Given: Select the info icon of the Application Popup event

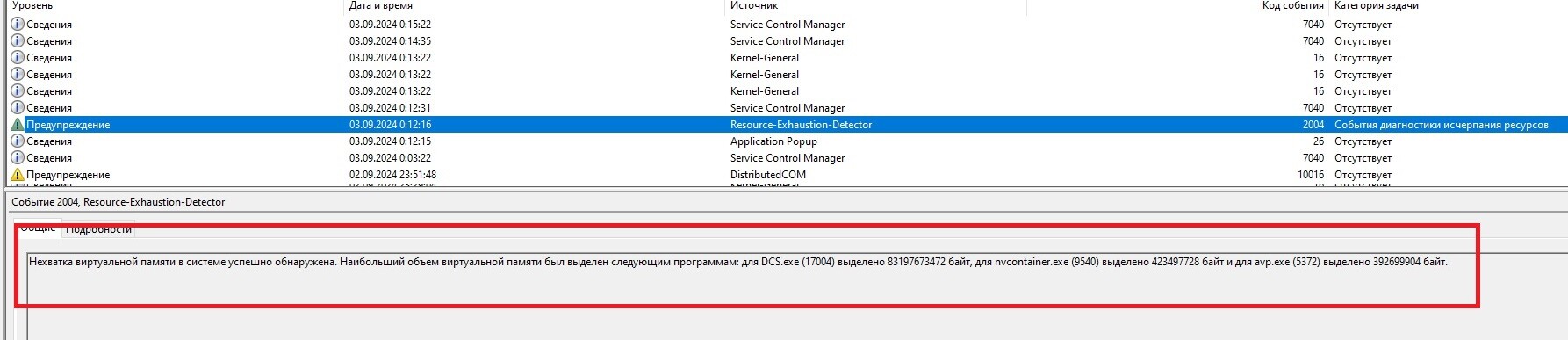Looking at the screenshot, I should (18, 141).
